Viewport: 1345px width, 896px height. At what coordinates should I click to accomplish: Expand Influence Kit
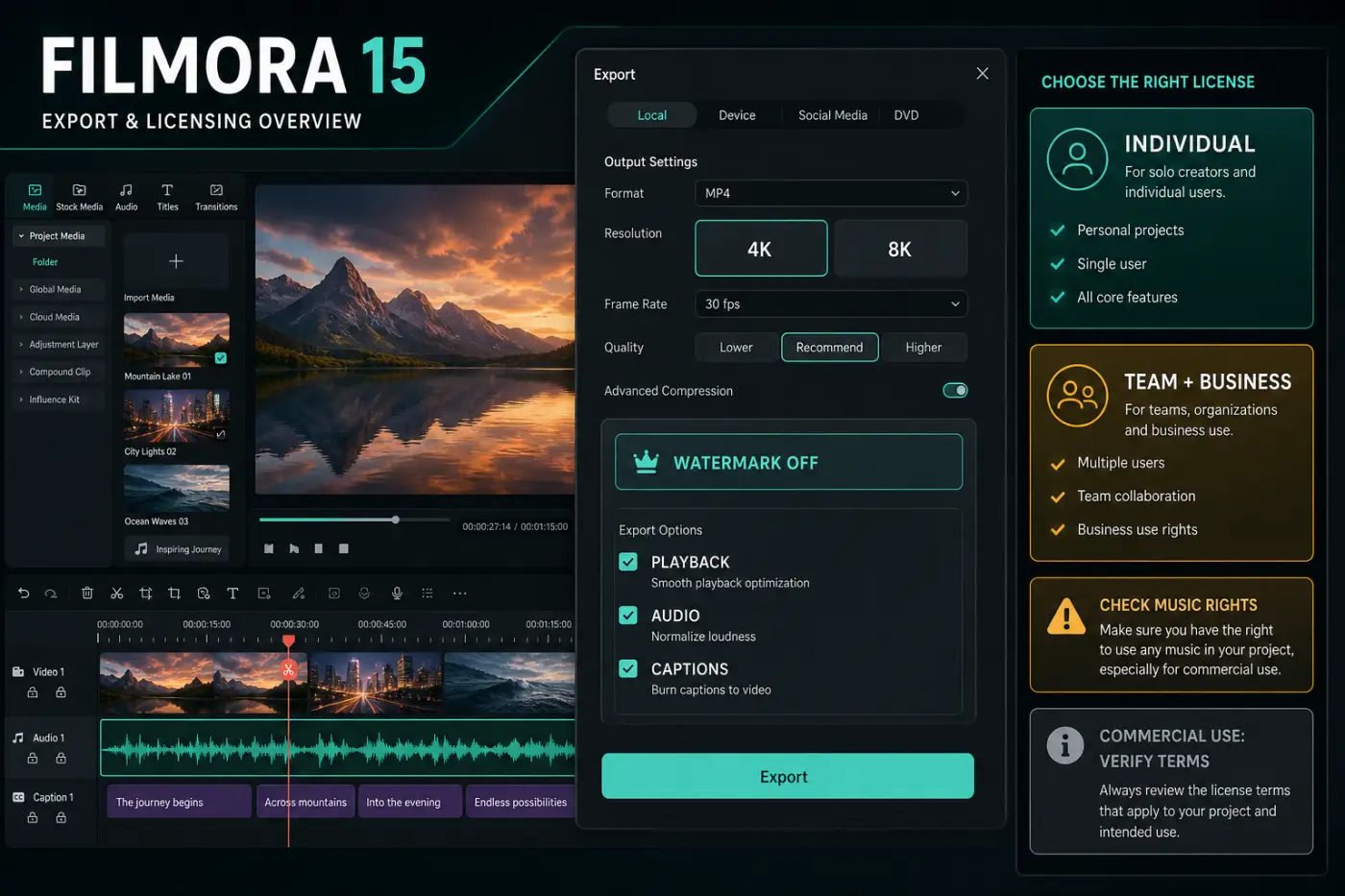pyautogui.click(x=21, y=400)
